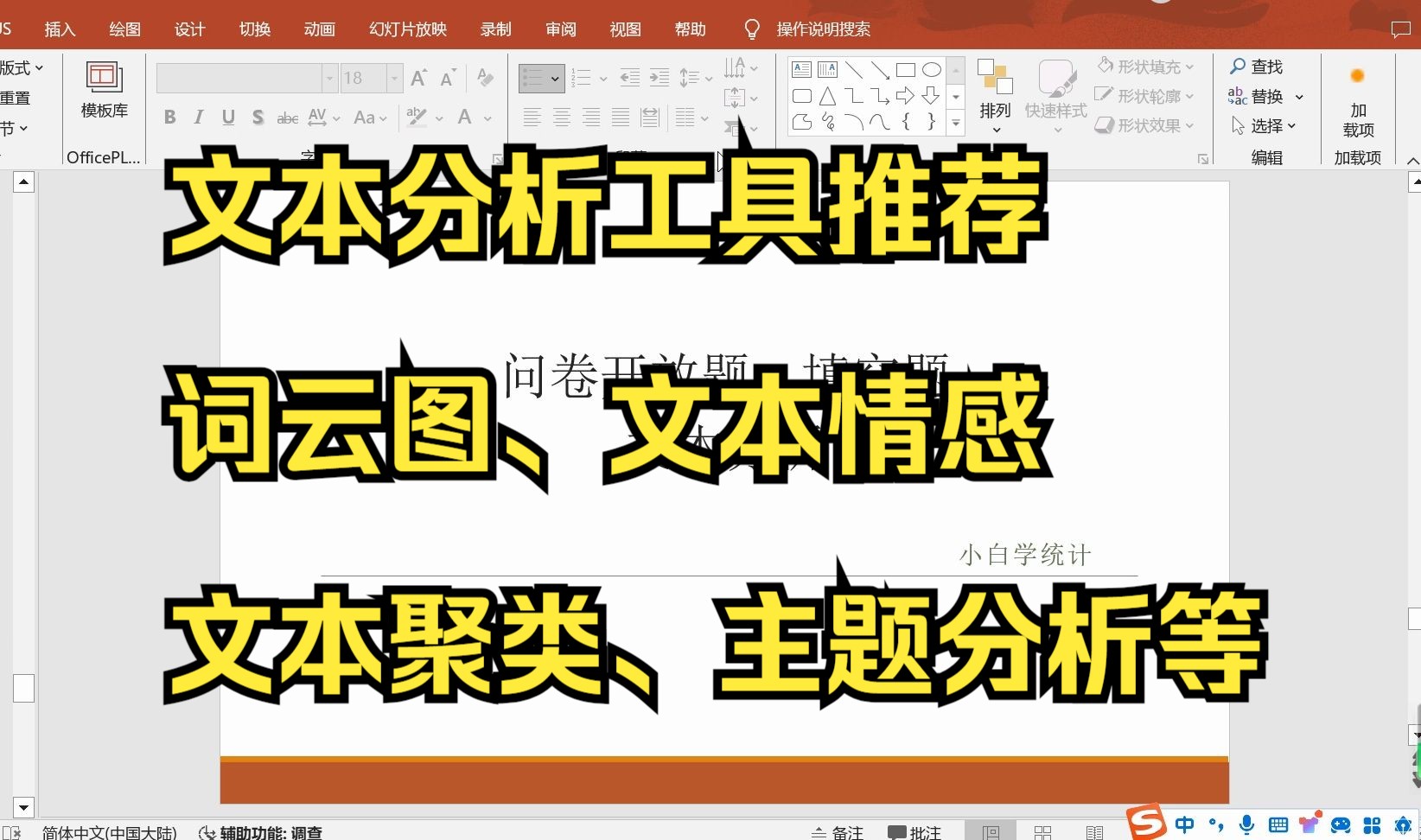The image size is (1421, 840).
Task: Clear all text formatting
Action: pos(486,79)
